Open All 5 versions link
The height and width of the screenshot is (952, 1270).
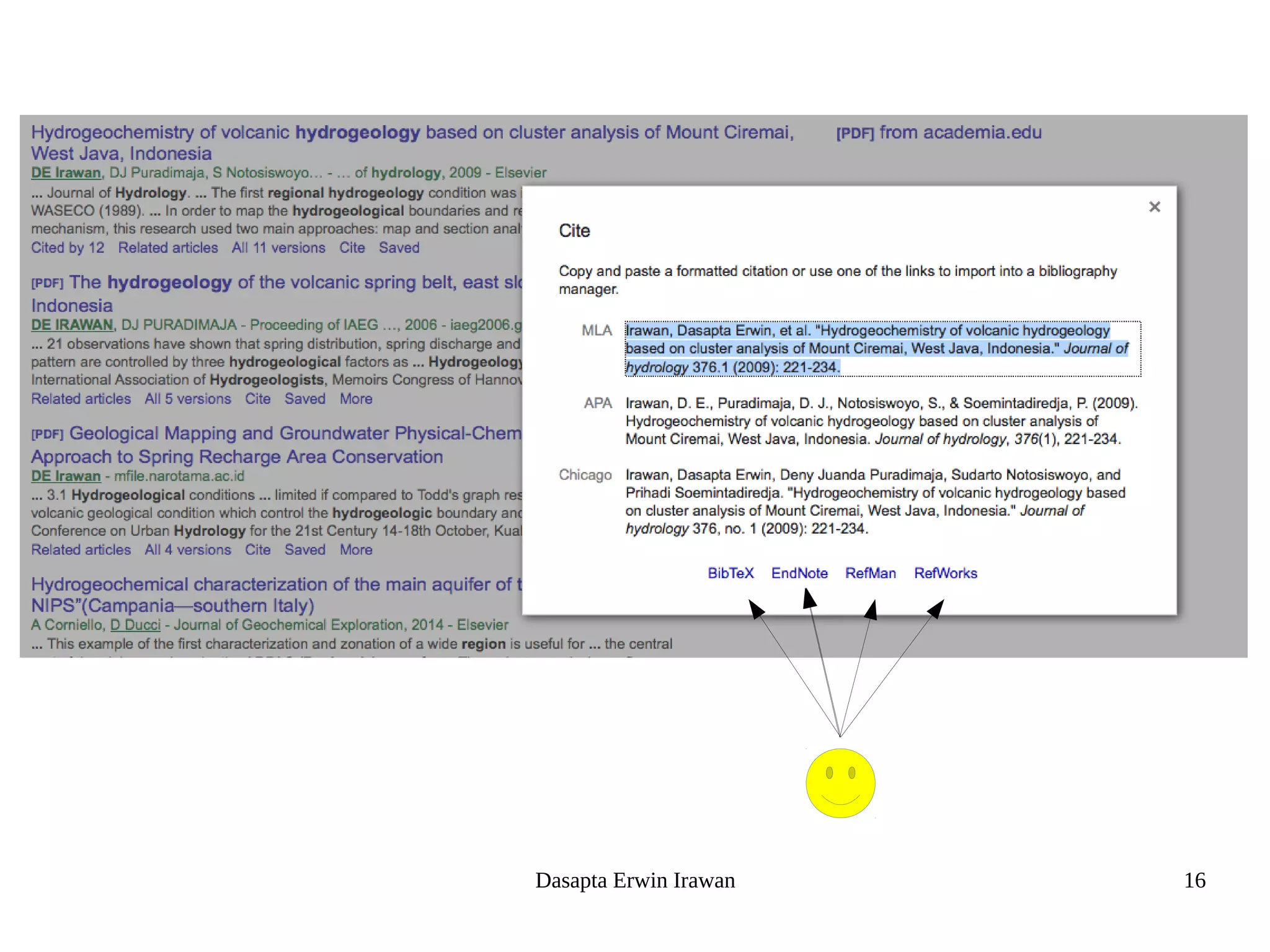188,399
